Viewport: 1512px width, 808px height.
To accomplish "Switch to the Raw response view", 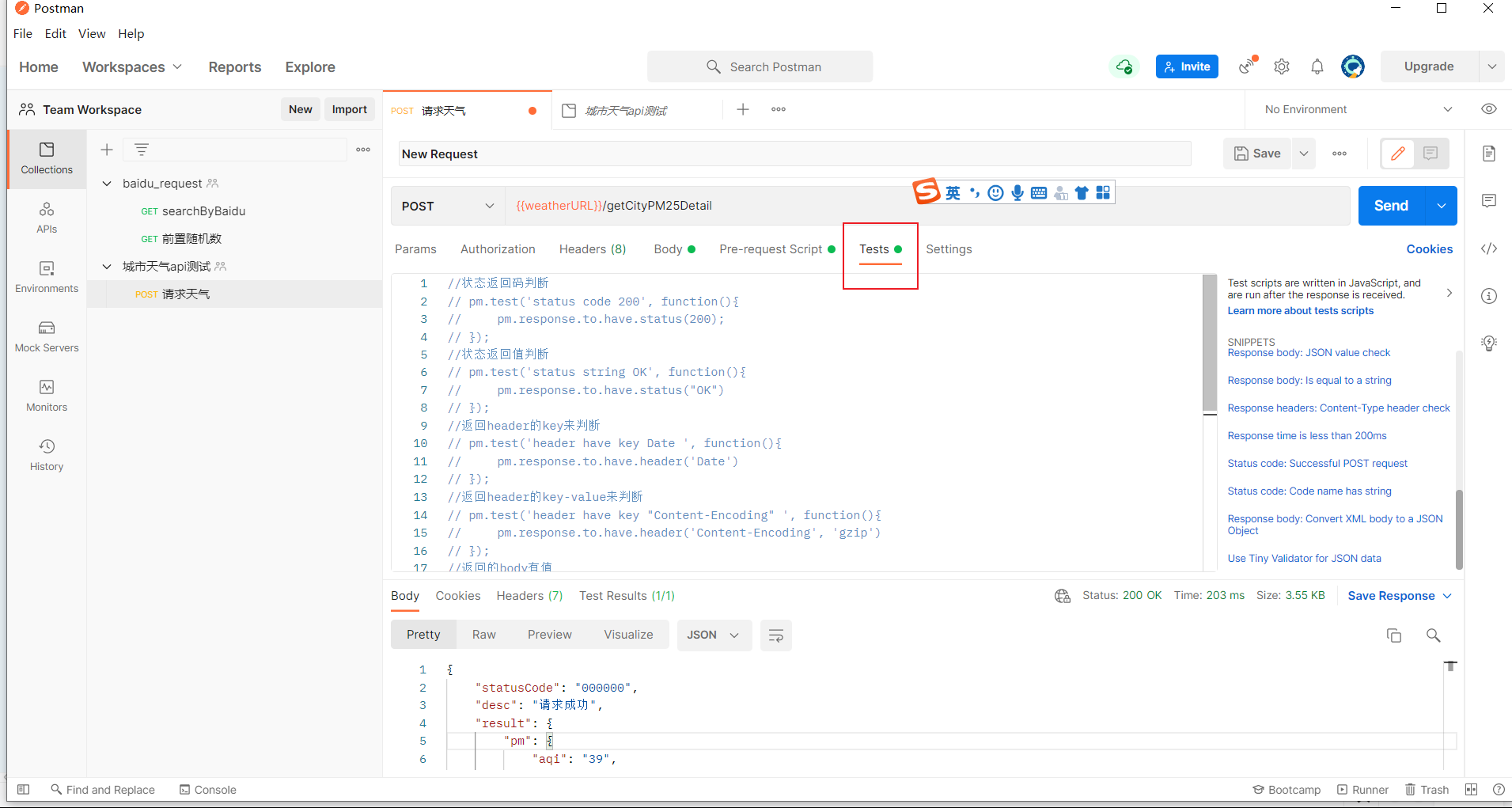I will tap(484, 635).
